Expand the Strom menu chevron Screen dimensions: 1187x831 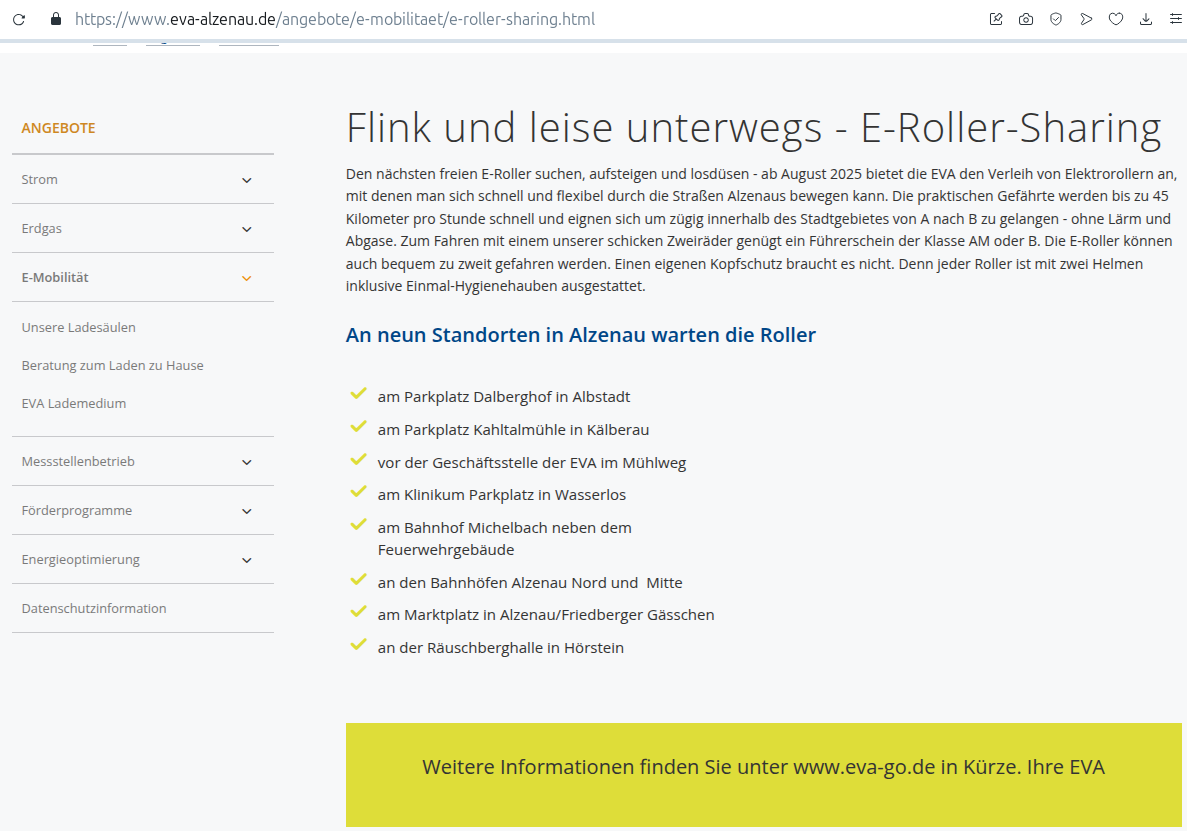[x=247, y=180]
